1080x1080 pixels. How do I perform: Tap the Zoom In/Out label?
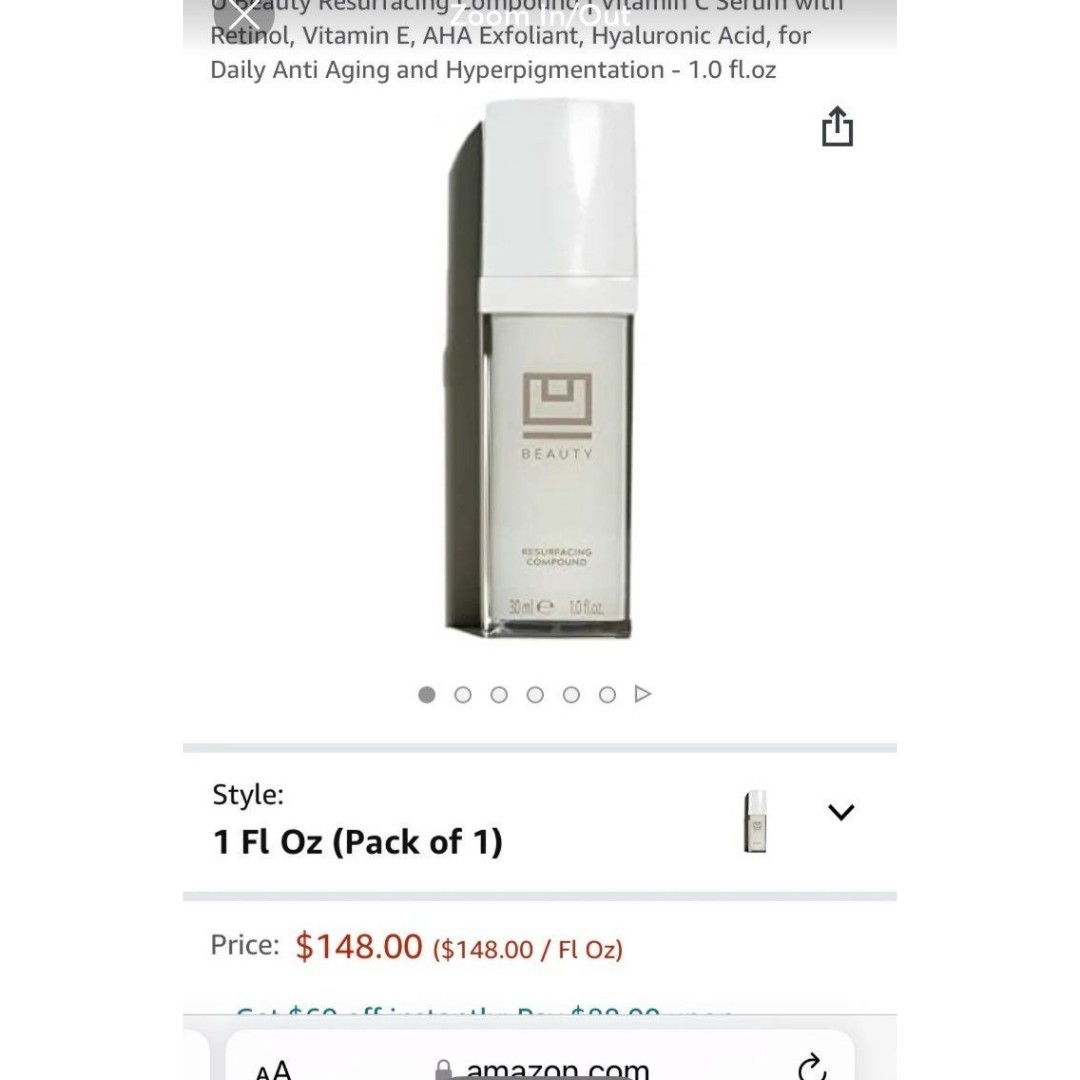pos(540,14)
